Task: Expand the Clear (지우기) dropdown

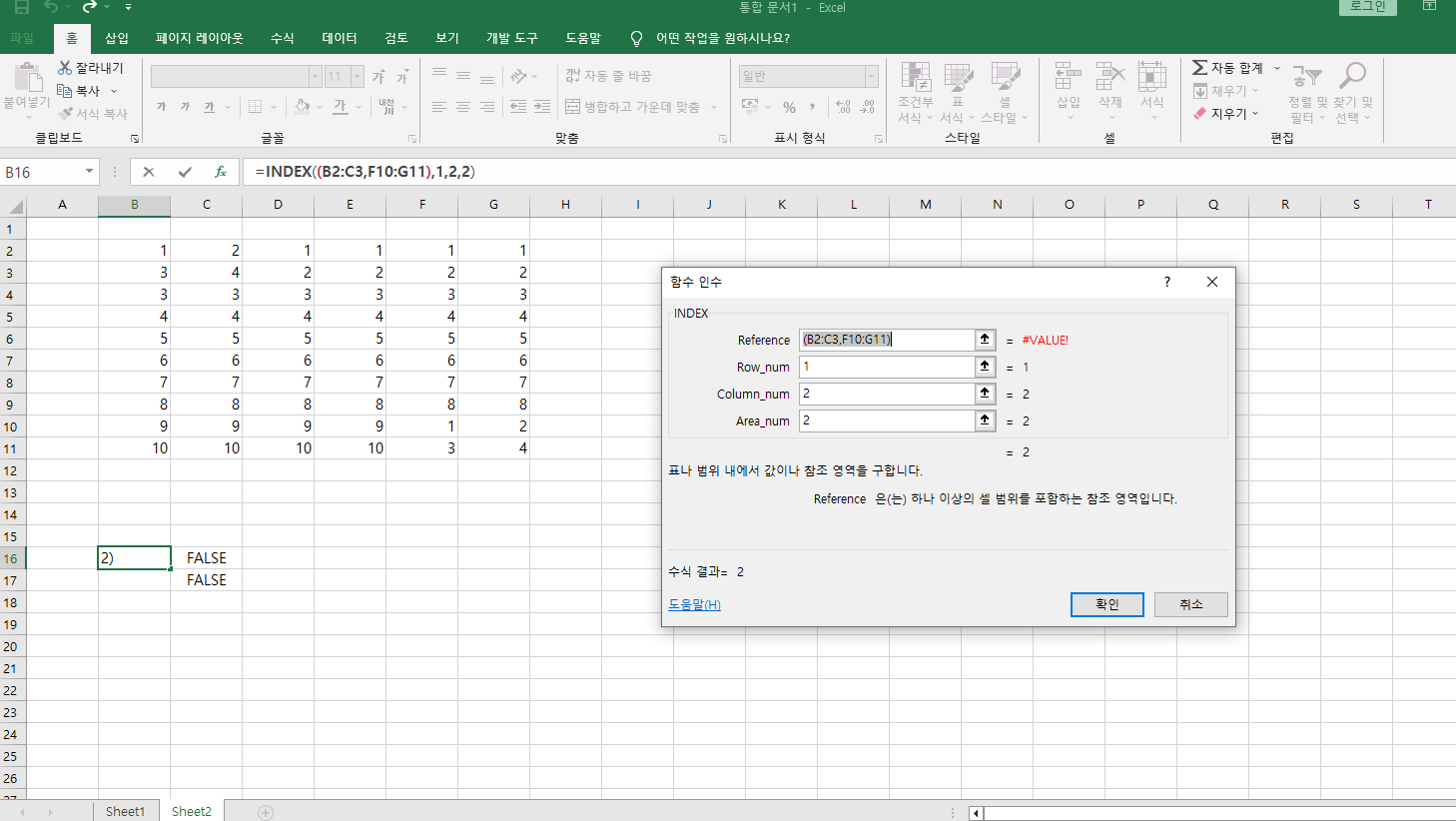Action: click(1255, 114)
